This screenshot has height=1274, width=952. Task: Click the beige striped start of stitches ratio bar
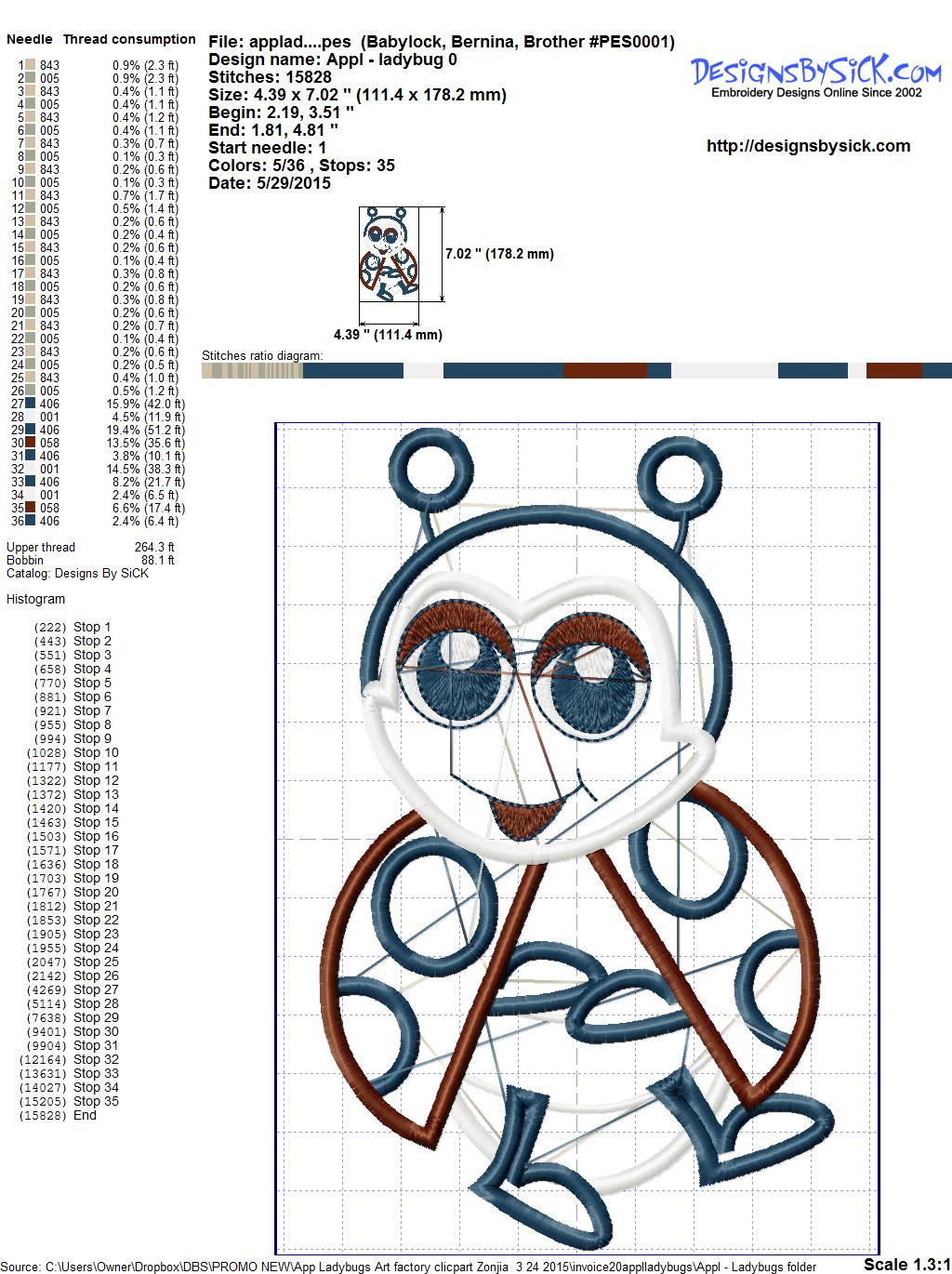pyautogui.click(x=252, y=371)
